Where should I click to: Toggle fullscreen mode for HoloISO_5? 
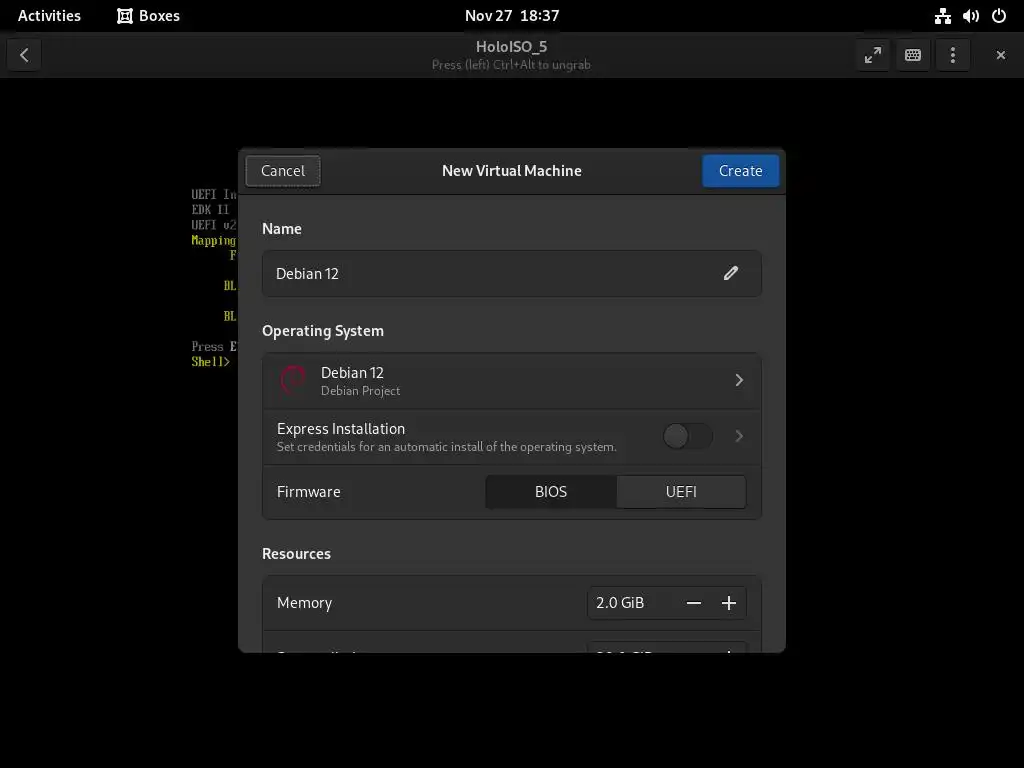tap(872, 55)
